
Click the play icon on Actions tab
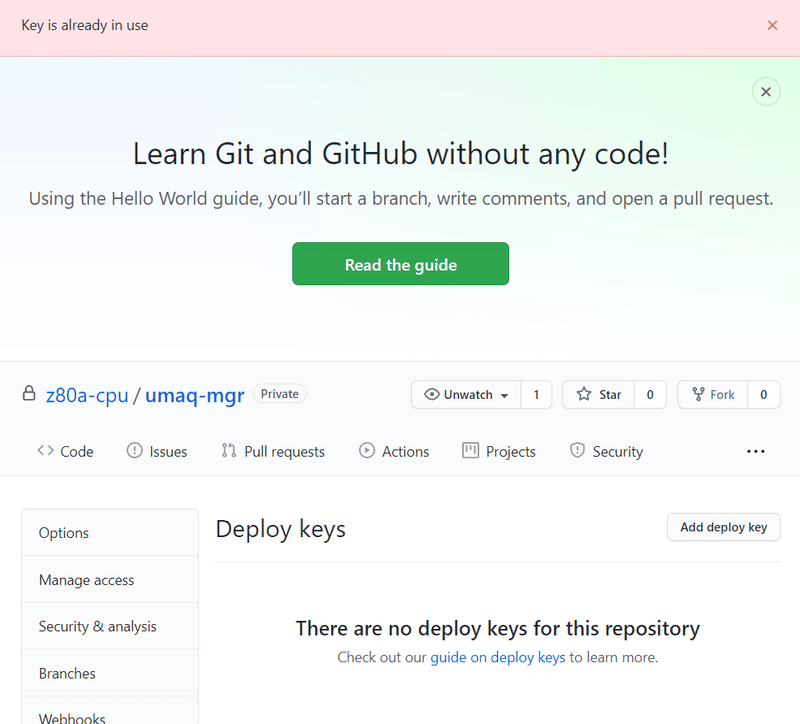(x=366, y=451)
